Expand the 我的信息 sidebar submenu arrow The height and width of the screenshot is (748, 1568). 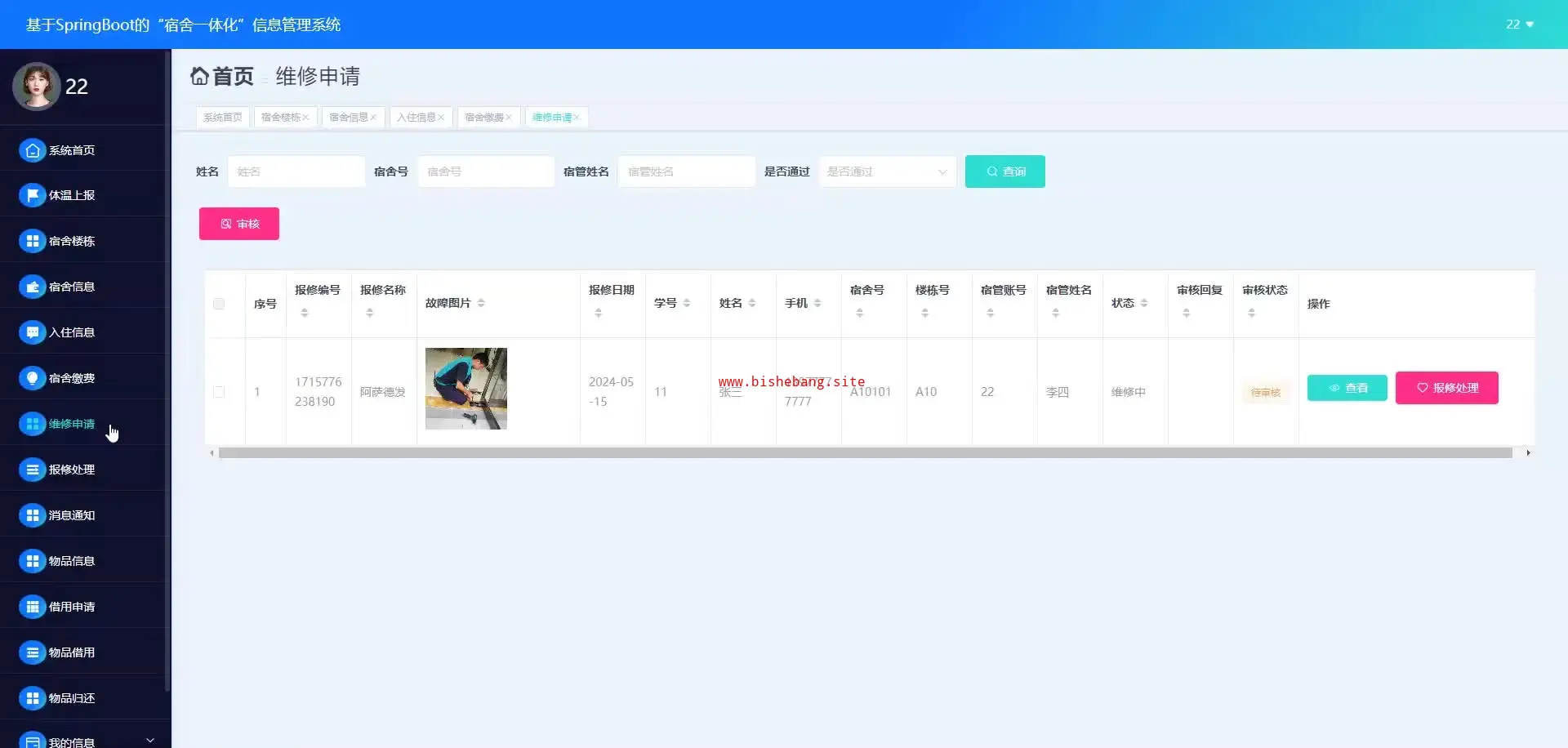[x=150, y=740]
